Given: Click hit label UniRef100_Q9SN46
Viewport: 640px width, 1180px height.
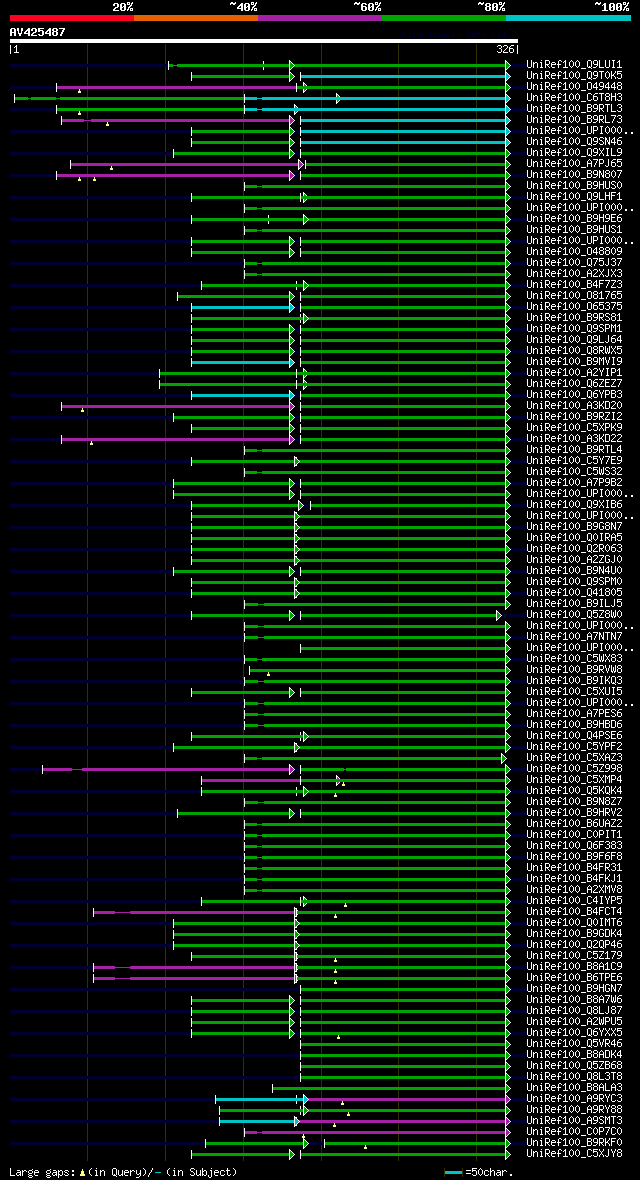Looking at the screenshot, I should 574,141.
